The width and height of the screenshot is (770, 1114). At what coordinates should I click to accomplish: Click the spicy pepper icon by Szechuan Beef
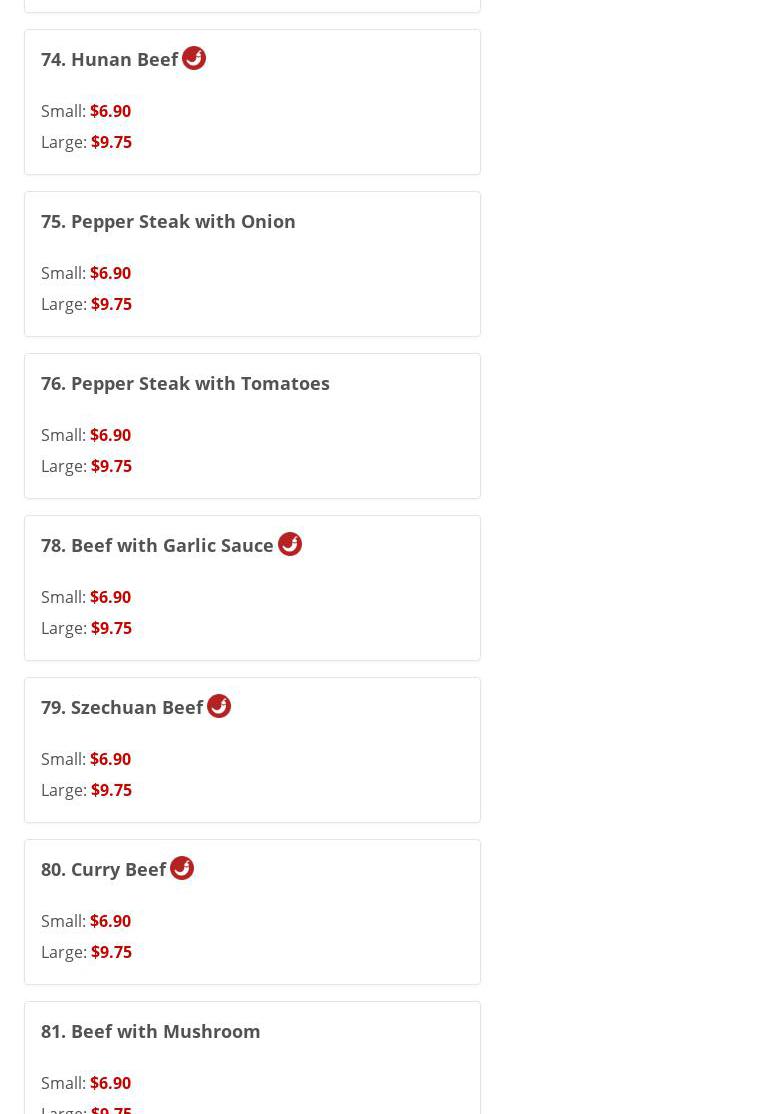(x=219, y=706)
